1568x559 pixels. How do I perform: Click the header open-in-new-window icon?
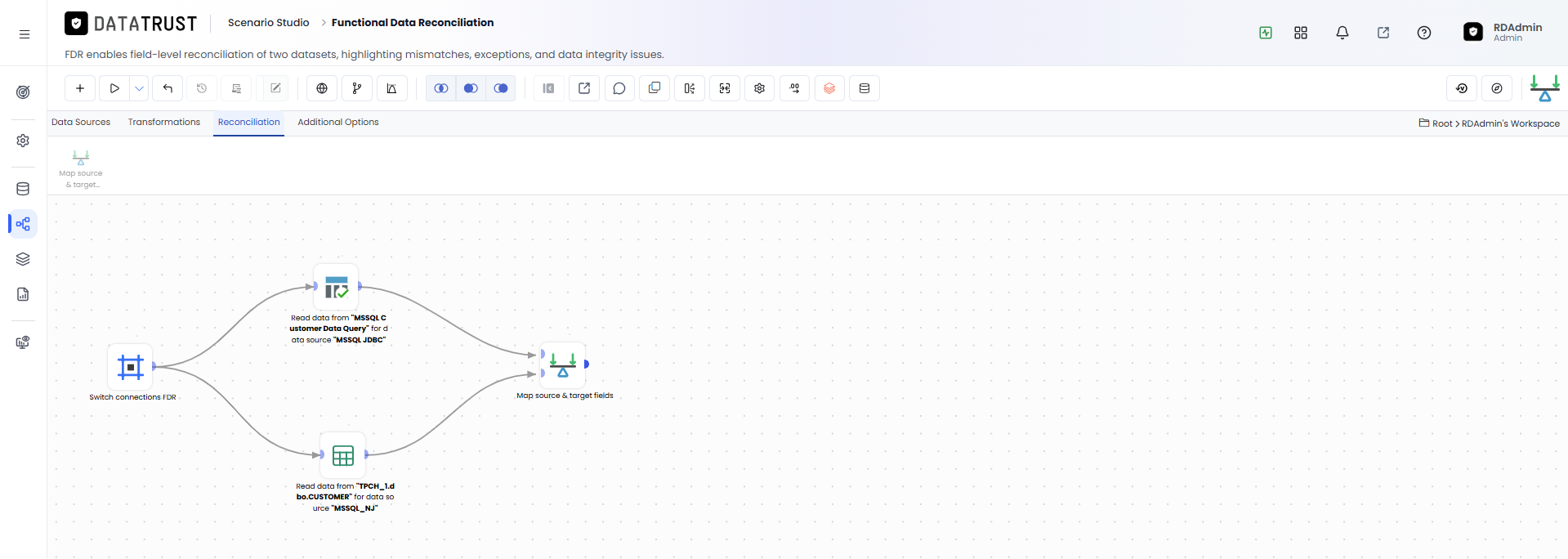(x=1383, y=33)
